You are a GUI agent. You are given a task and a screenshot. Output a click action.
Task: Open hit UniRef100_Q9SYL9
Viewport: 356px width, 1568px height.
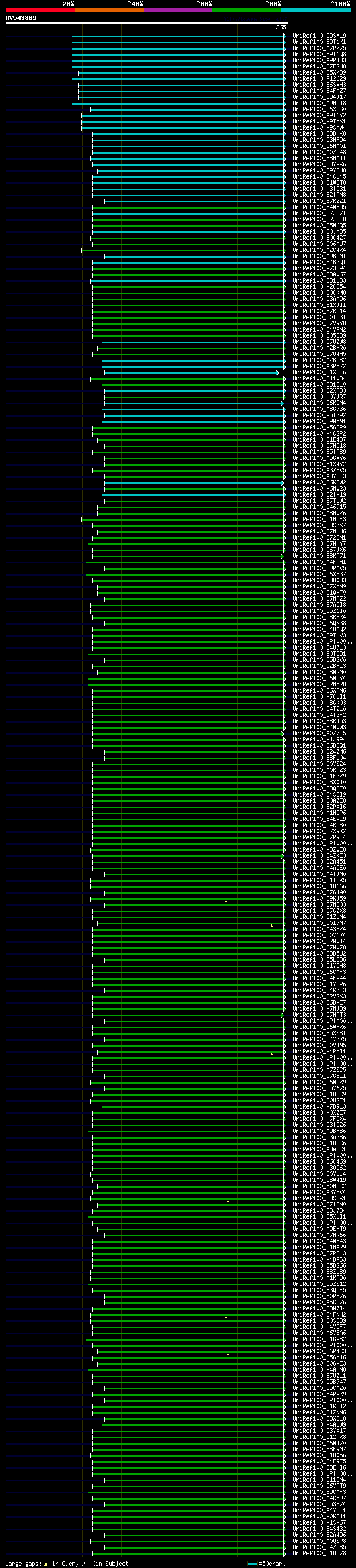(319, 36)
